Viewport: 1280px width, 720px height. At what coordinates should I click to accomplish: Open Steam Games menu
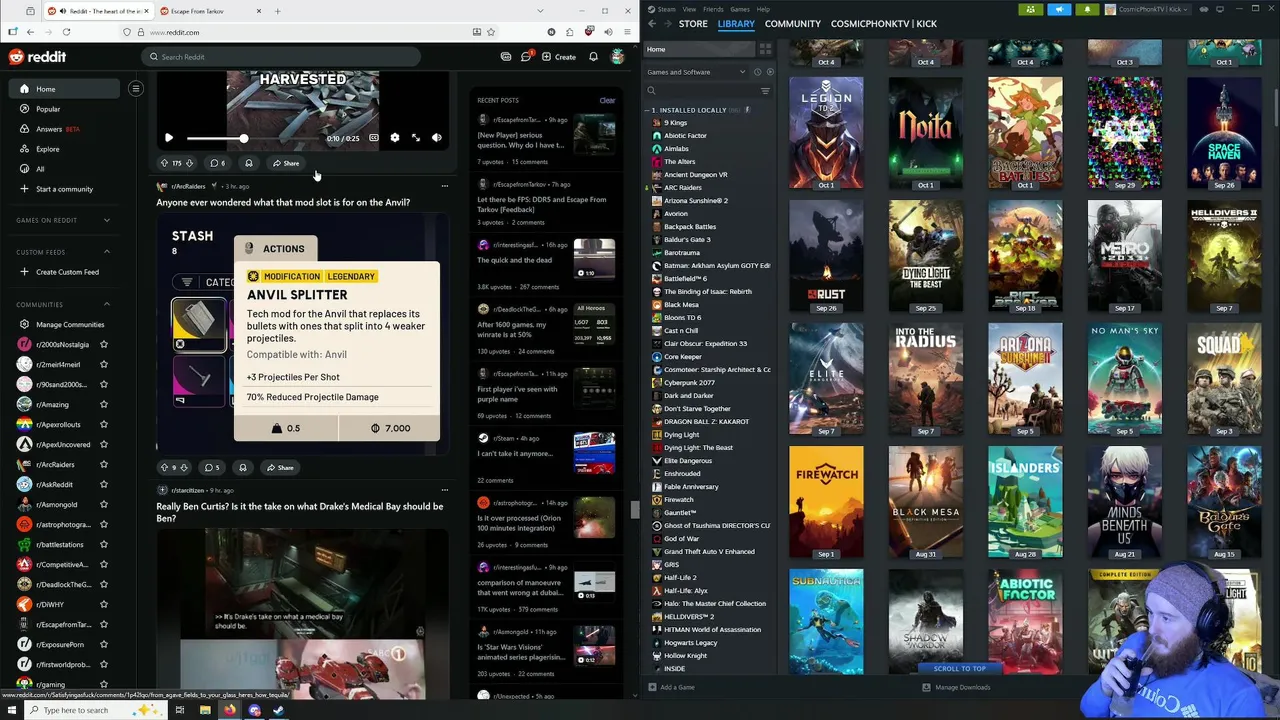pos(739,9)
